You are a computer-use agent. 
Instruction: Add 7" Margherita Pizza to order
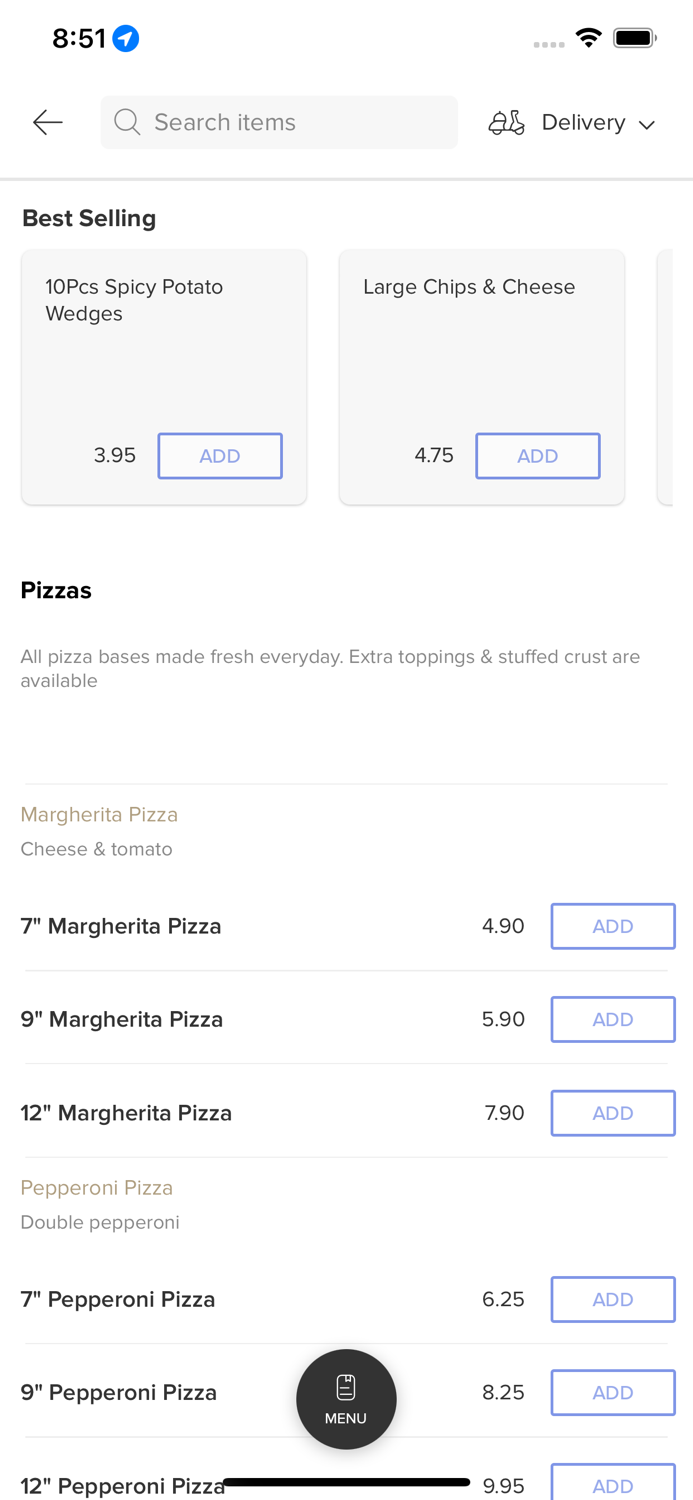(x=612, y=926)
